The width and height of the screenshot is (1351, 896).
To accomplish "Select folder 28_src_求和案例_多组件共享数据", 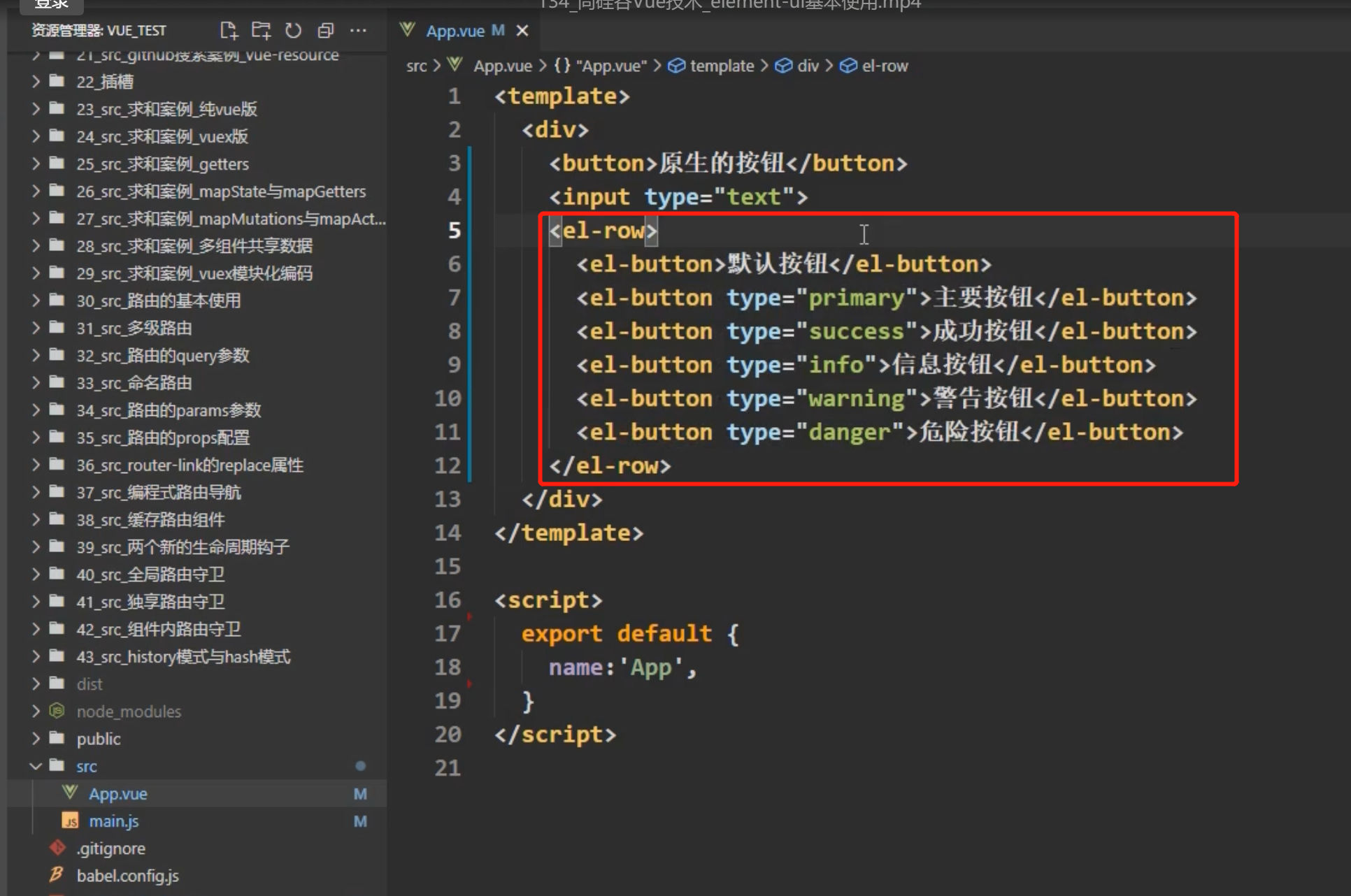I will pyautogui.click(x=196, y=245).
